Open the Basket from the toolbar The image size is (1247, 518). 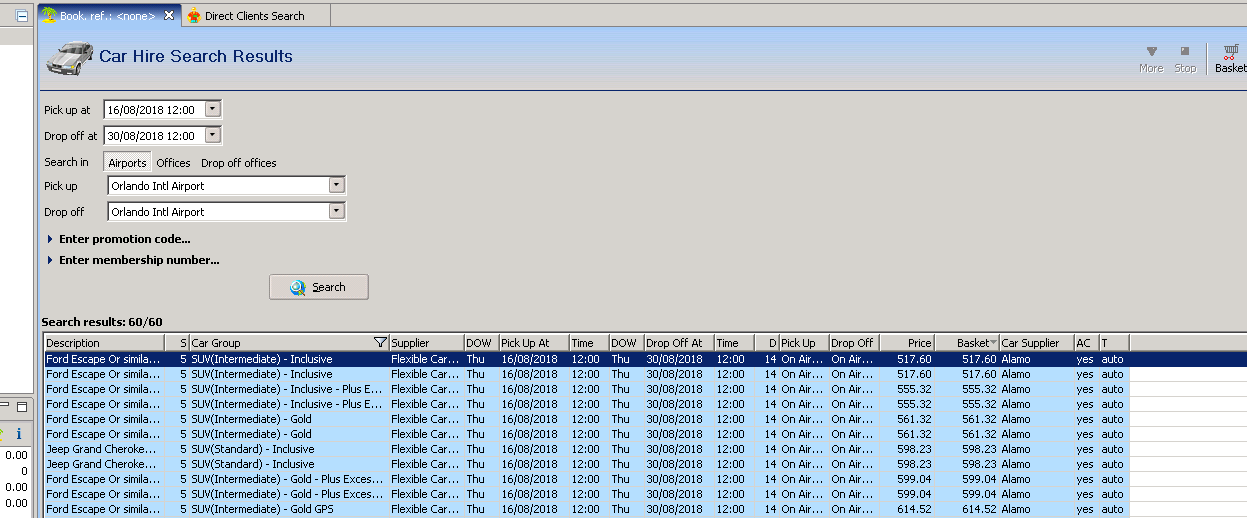[x=1230, y=59]
